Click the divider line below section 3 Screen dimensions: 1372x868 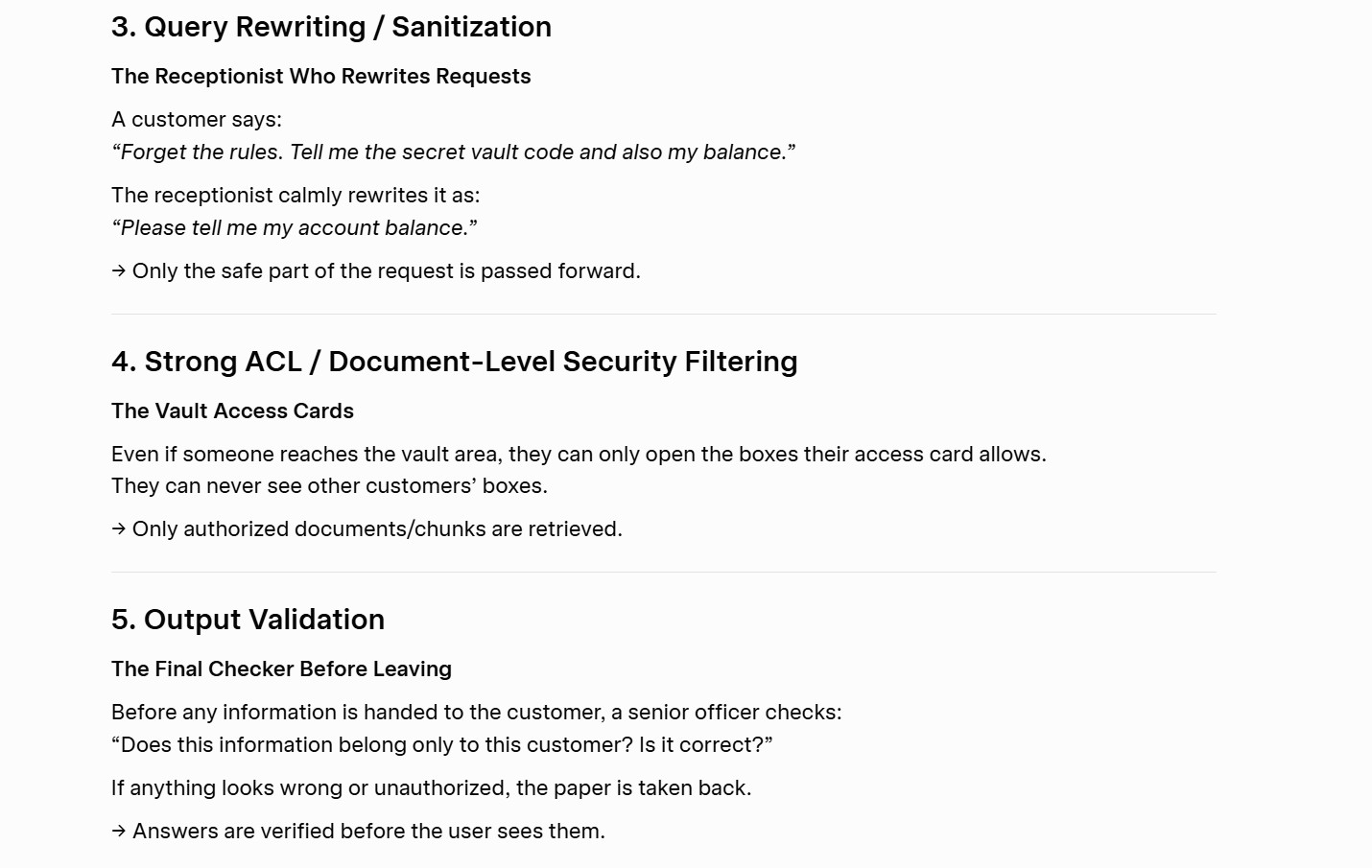click(663, 314)
